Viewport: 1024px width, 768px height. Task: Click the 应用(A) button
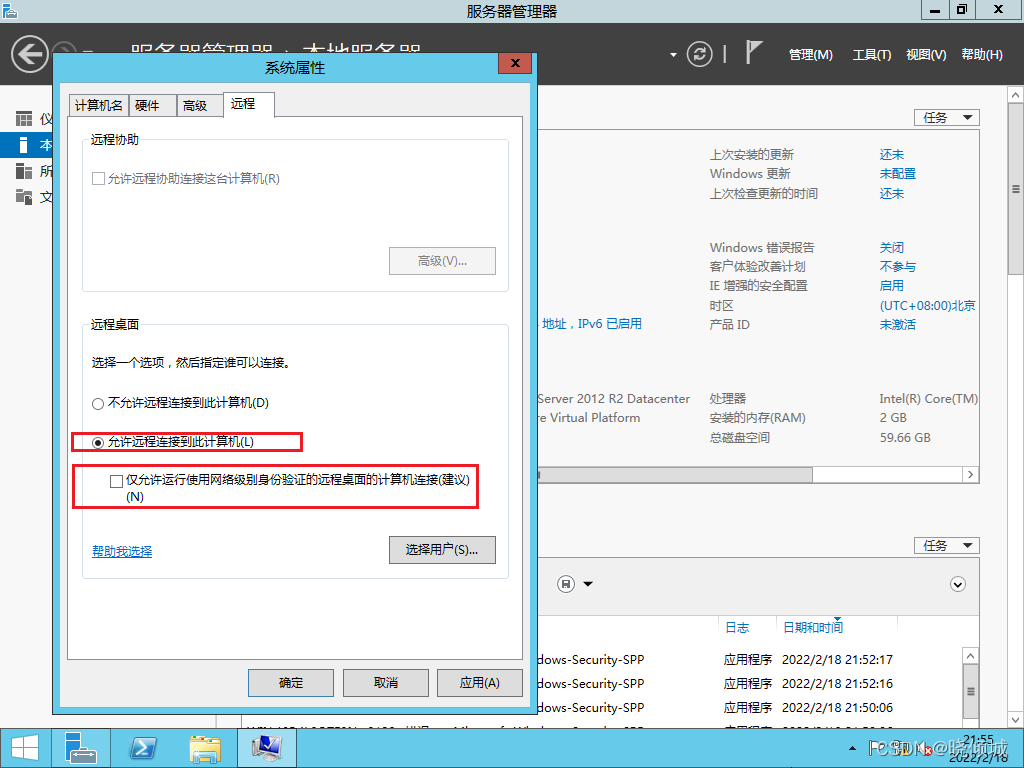click(x=479, y=683)
